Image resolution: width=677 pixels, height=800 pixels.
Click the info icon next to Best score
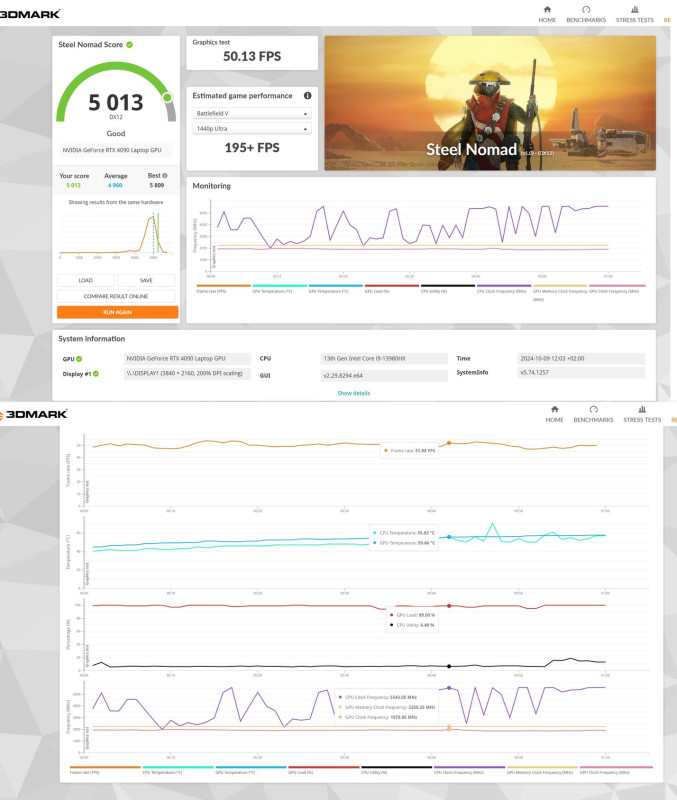[165, 176]
